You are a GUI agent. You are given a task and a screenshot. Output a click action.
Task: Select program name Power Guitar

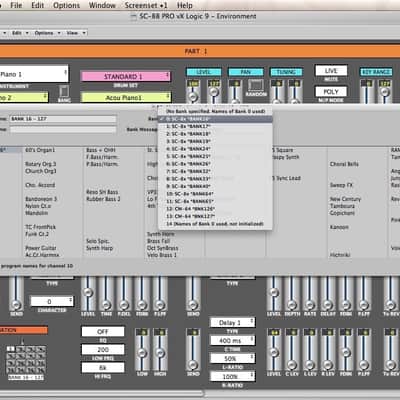41,248
